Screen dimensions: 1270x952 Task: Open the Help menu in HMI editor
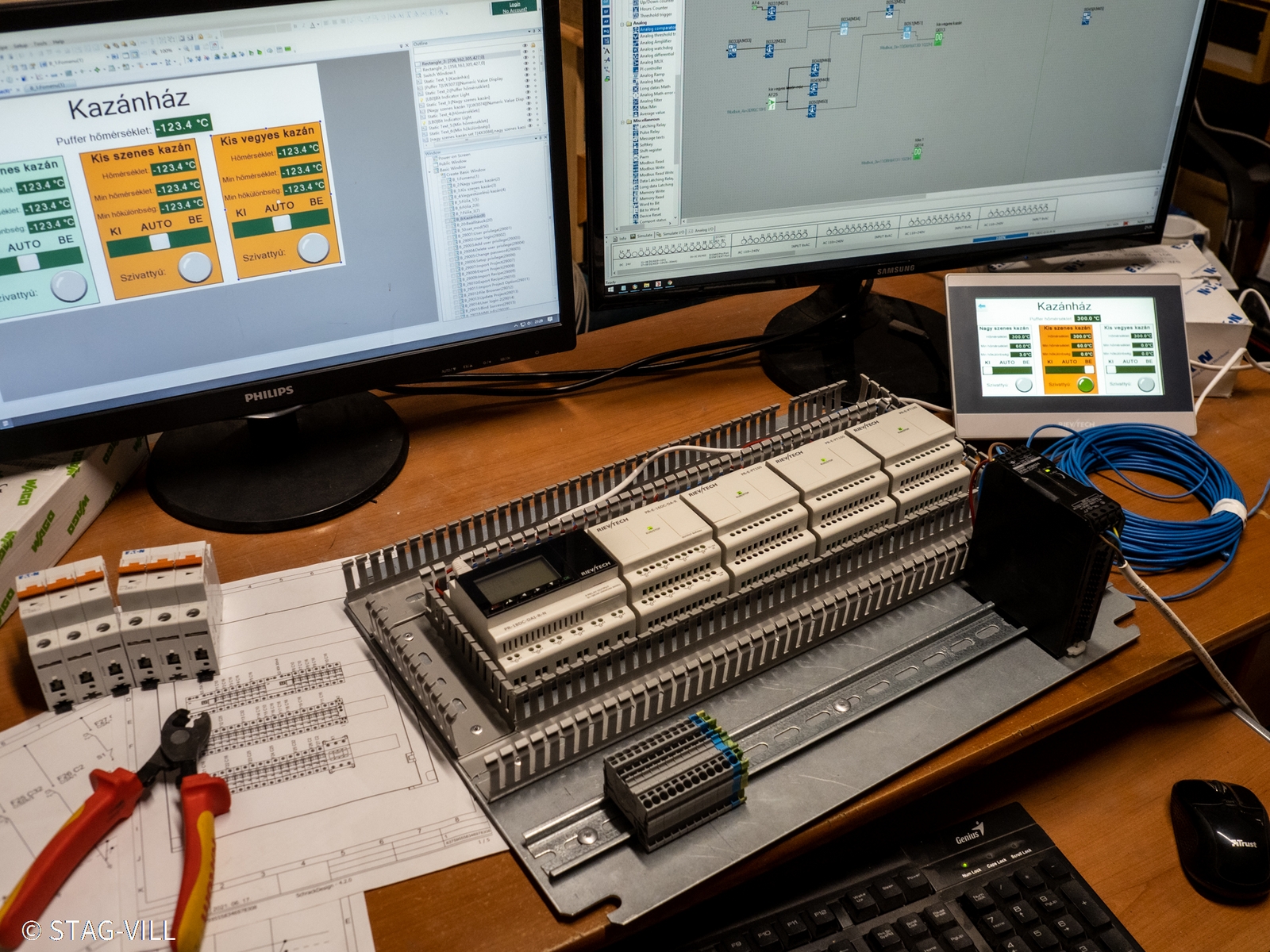[x=58, y=41]
